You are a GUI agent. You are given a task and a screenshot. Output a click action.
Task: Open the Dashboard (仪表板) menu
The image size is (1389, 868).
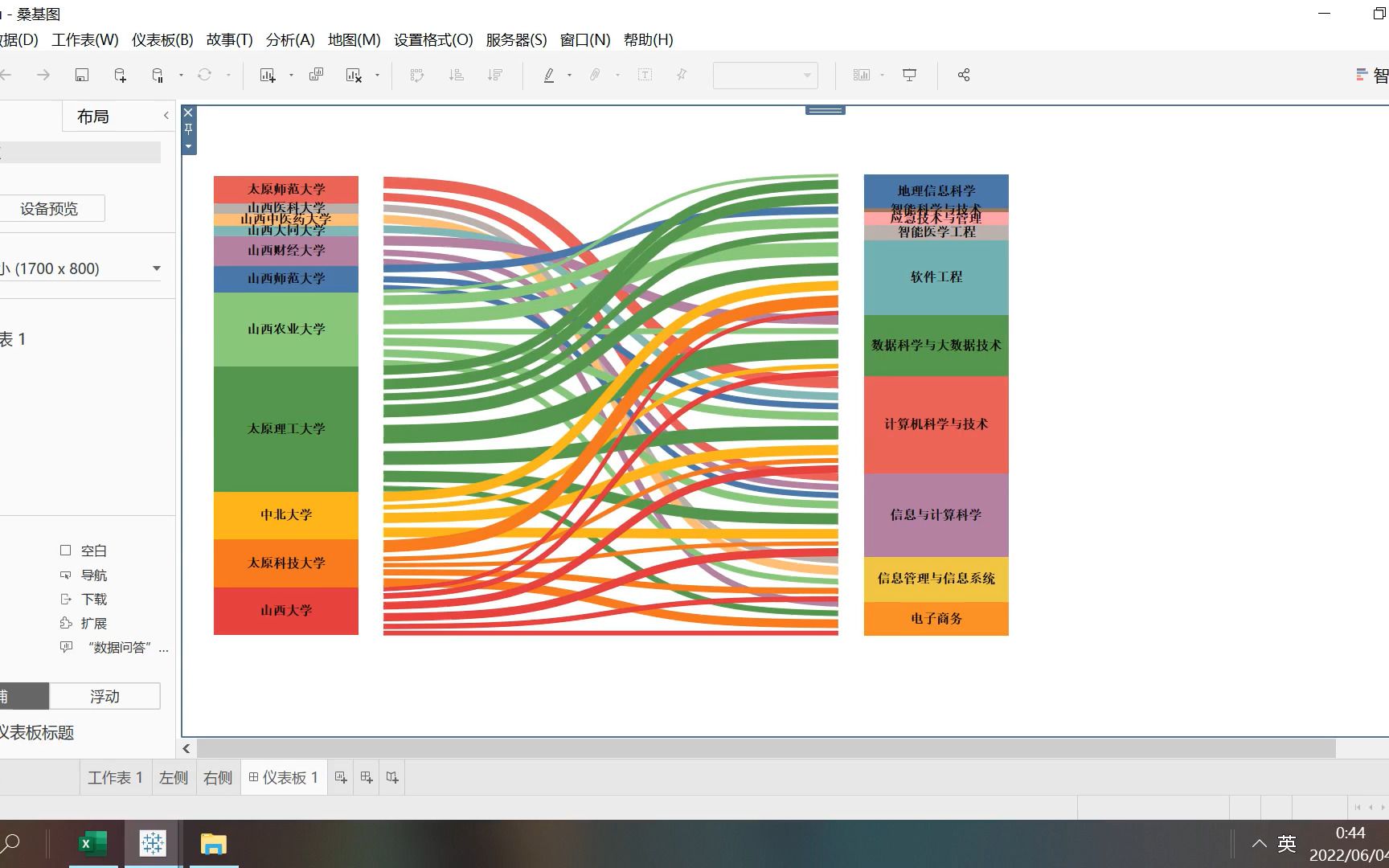point(162,39)
